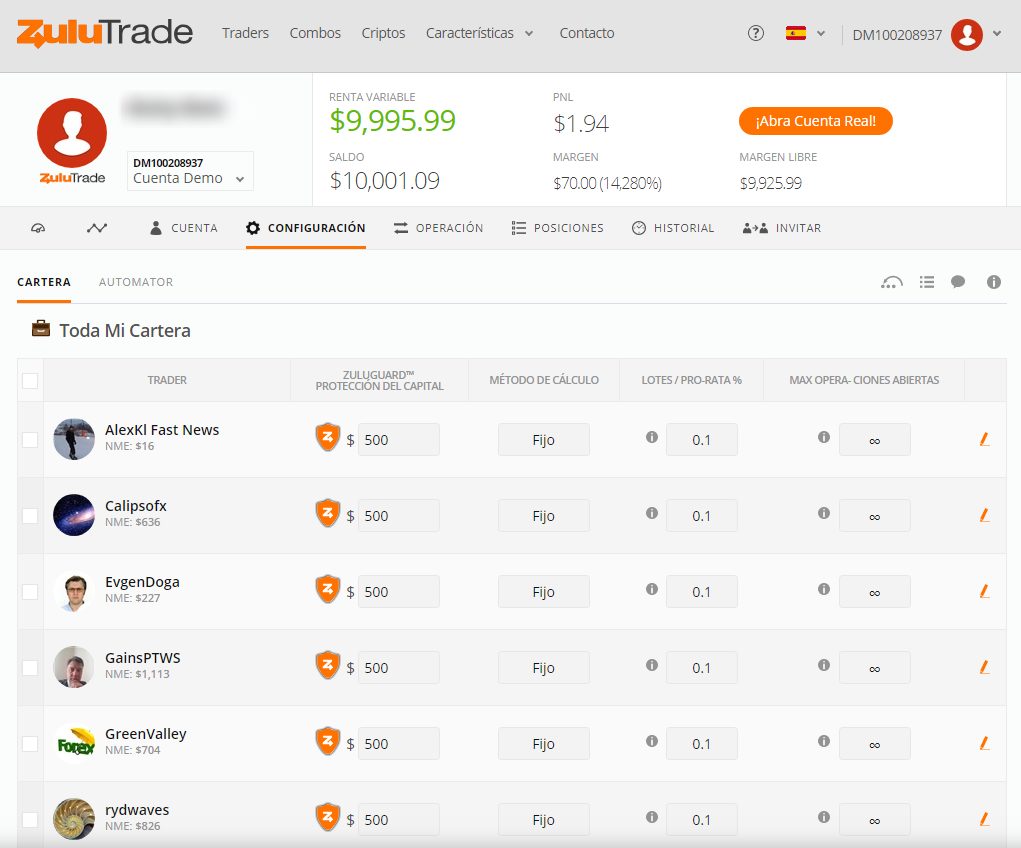
Task: Open Fijo calculation method for EvgenDoga
Action: (x=544, y=592)
